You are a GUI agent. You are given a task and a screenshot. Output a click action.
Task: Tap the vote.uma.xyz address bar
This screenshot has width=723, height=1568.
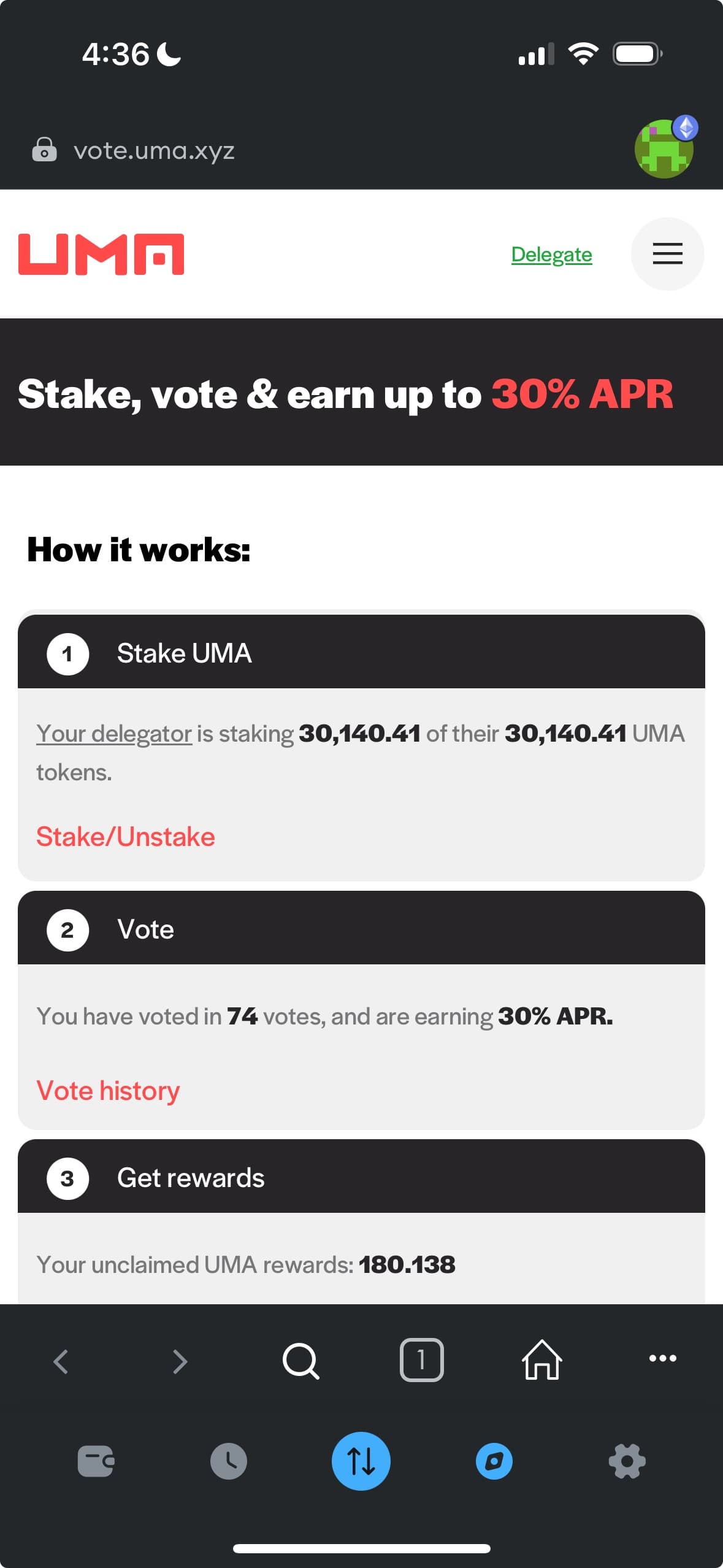point(154,150)
